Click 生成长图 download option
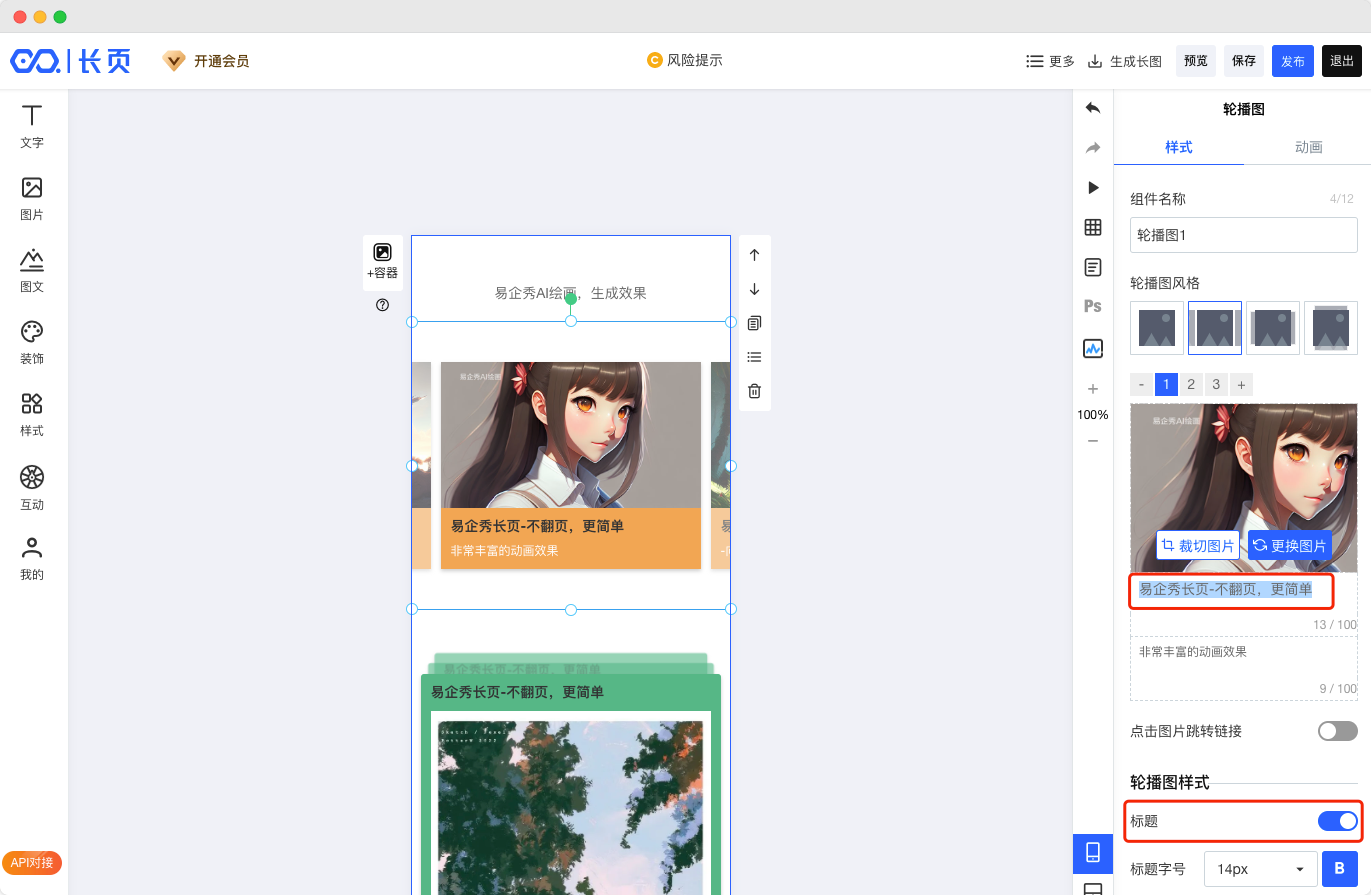 click(1125, 61)
